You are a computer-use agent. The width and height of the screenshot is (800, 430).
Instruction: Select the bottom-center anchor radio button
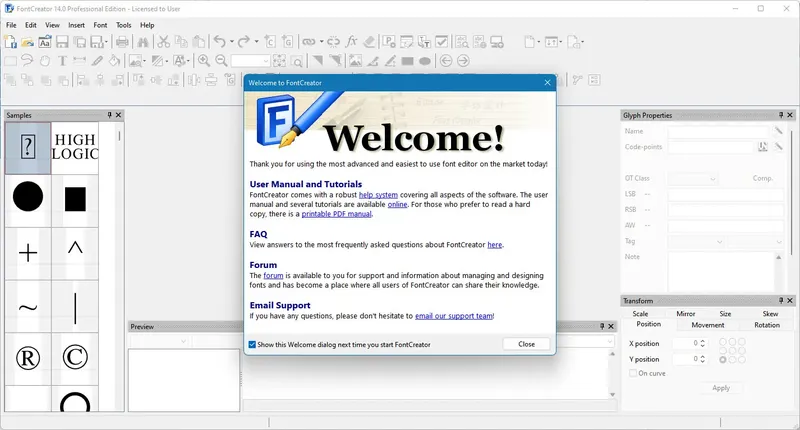point(732,360)
